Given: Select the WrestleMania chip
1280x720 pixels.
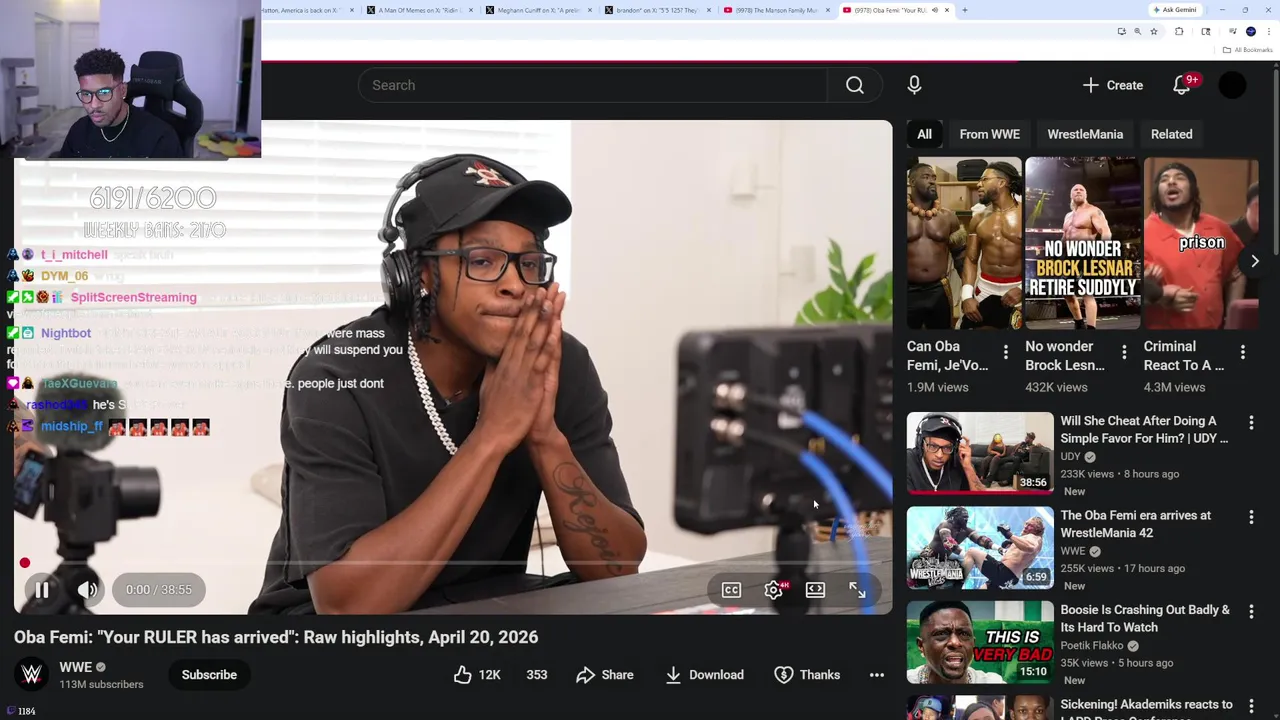Looking at the screenshot, I should tap(1085, 134).
